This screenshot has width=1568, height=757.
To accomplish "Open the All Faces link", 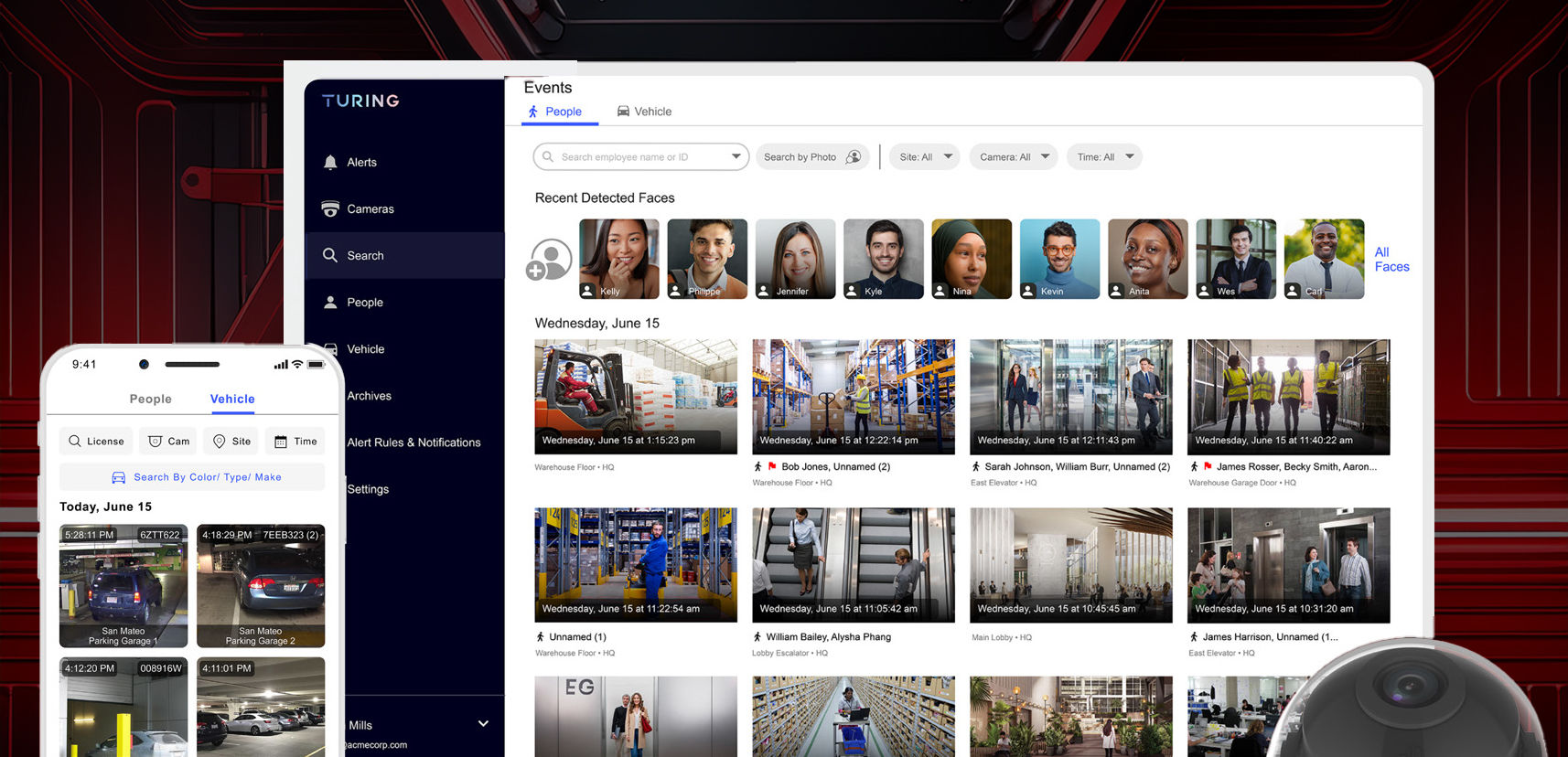I will tap(1391, 260).
